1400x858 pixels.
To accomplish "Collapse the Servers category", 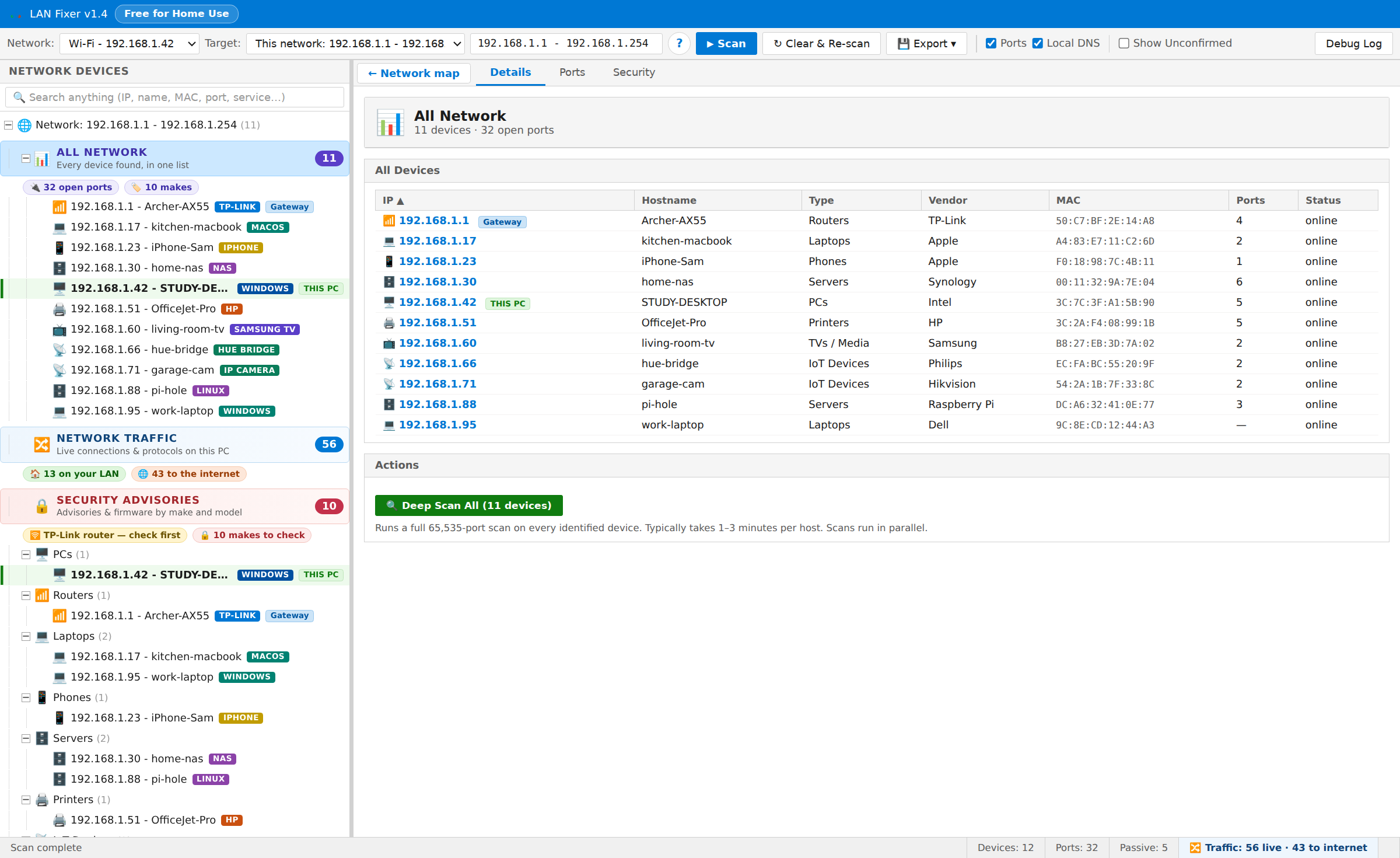I will click(26, 738).
